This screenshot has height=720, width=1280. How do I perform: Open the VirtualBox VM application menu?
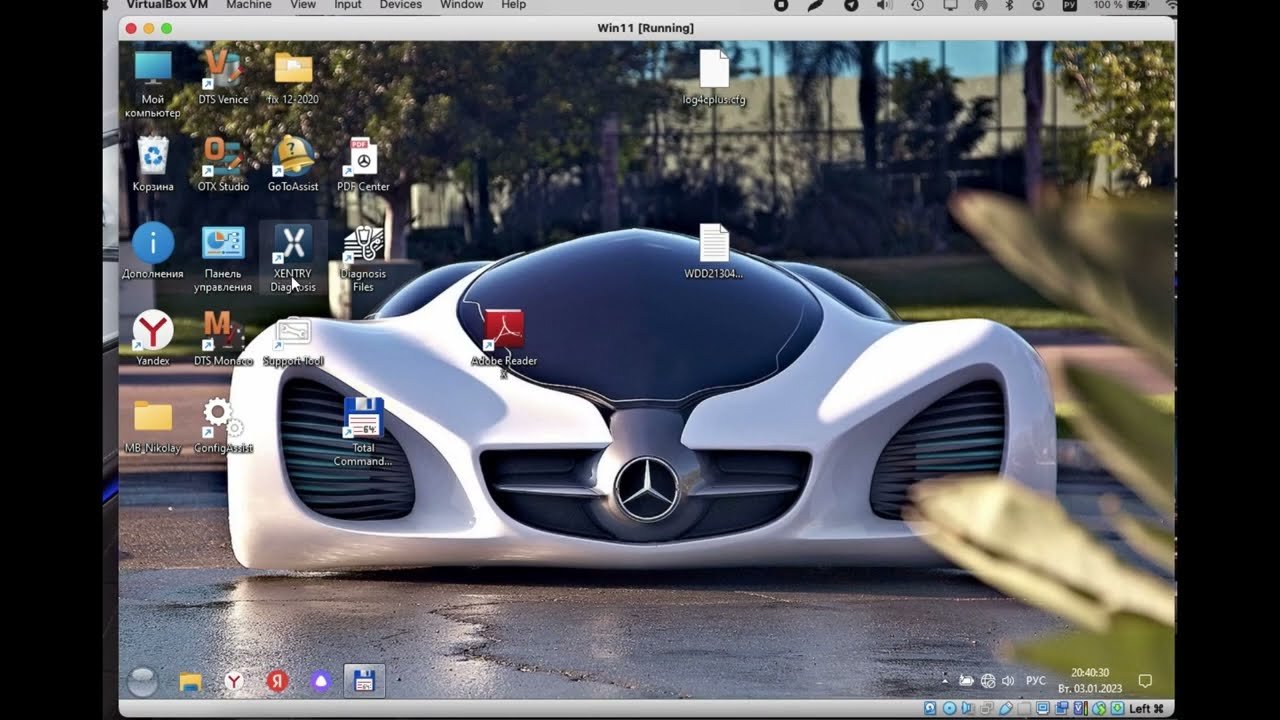[166, 5]
